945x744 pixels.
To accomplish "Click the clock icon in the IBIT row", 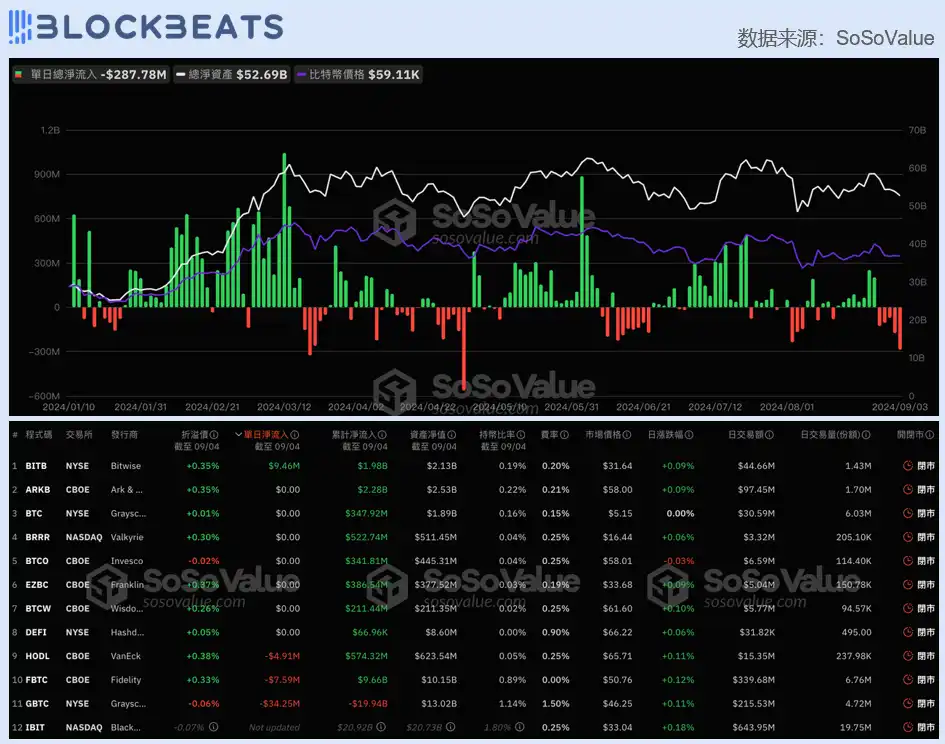I will [x=907, y=727].
